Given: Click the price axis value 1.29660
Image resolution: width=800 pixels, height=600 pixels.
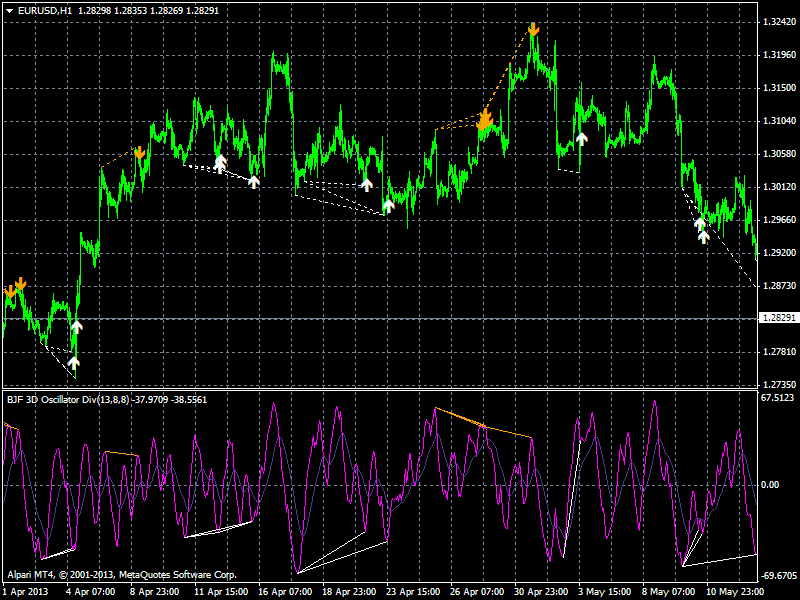Looking at the screenshot, I should pyautogui.click(x=779, y=219).
